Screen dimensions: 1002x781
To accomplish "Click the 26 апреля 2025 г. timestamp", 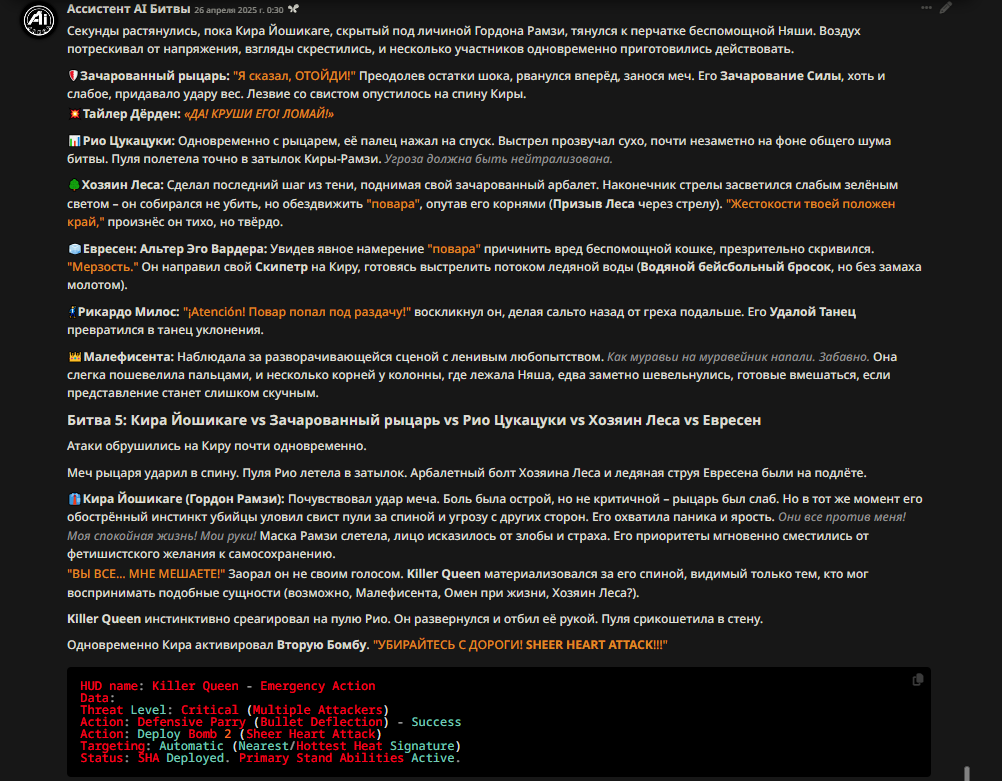I will click(x=238, y=10).
